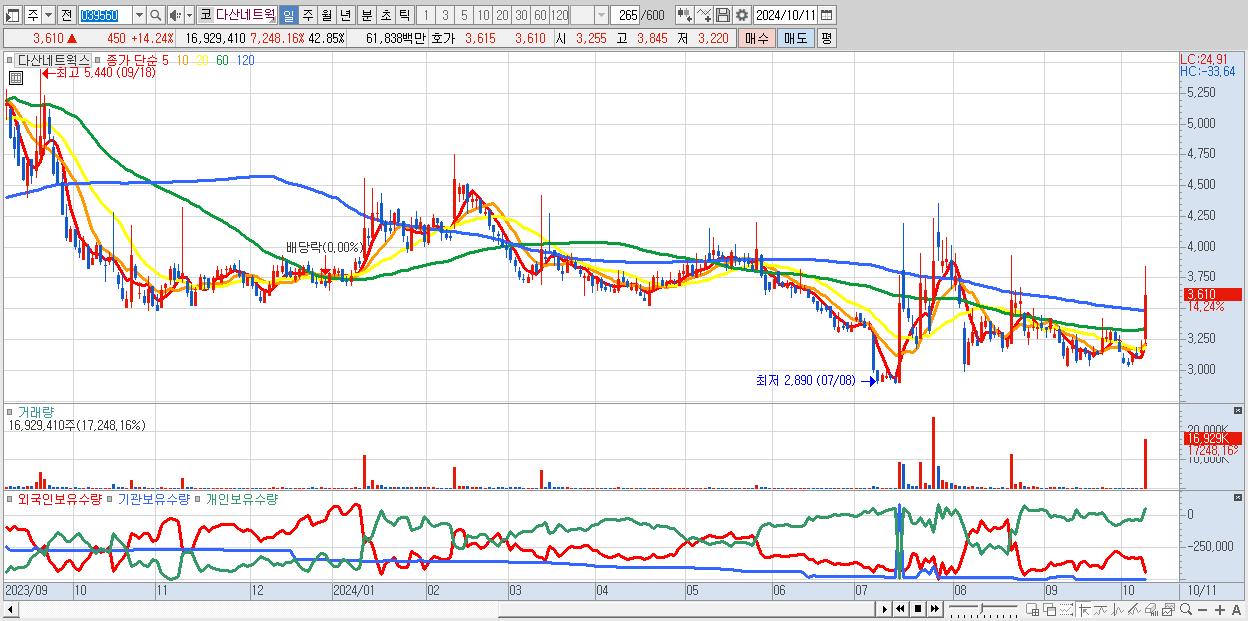Click the 전 button in toolbar
This screenshot has height=621, width=1248.
66,15
